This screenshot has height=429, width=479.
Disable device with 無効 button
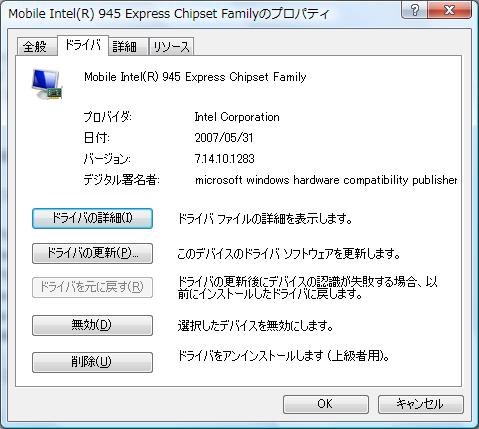click(92, 325)
